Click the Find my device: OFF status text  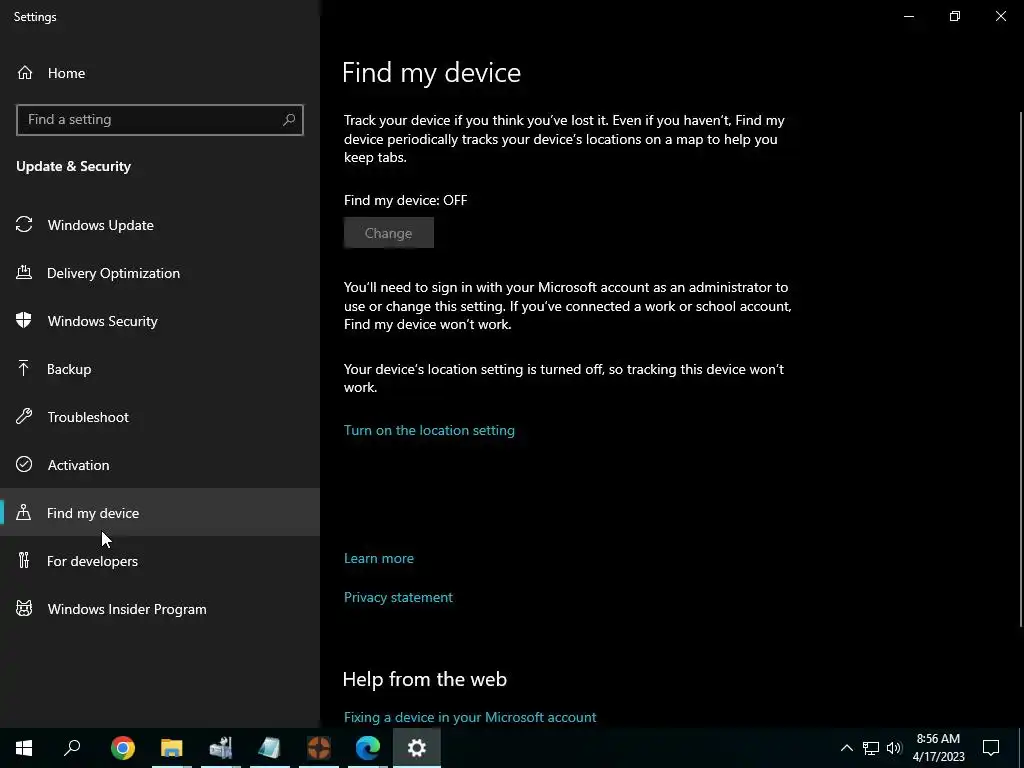pyautogui.click(x=406, y=200)
